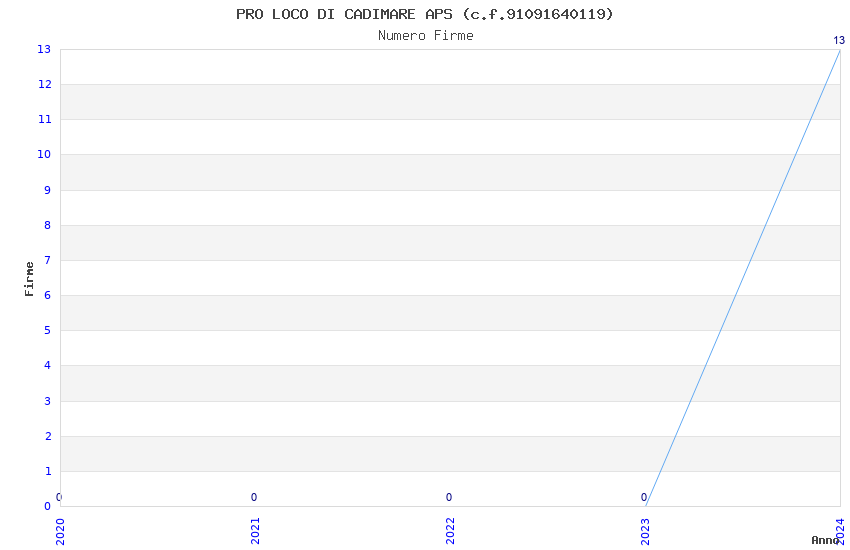Click the data label 13 at top right
The width and height of the screenshot is (850, 550).
[839, 40]
